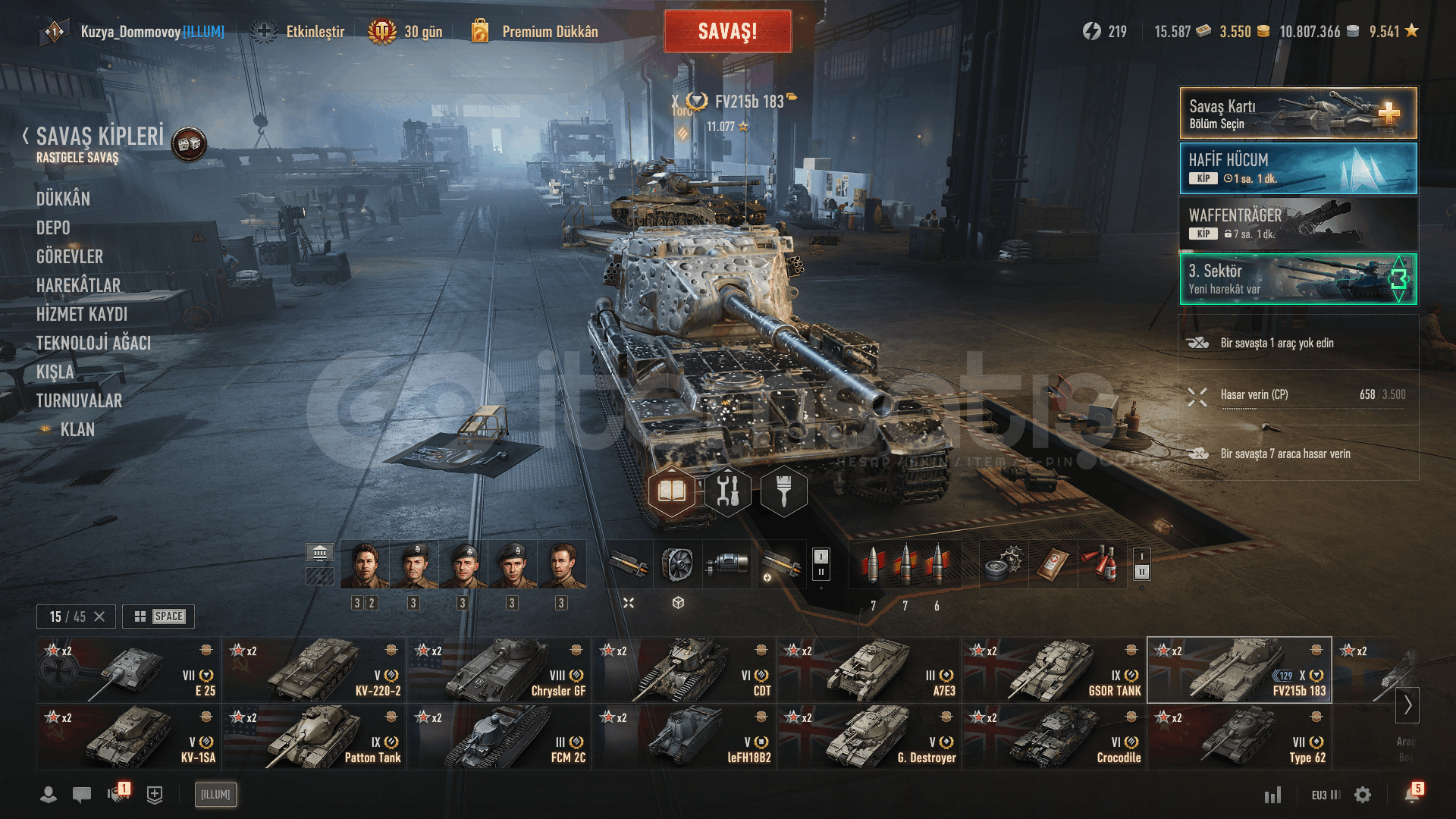The image size is (1456, 819).
Task: Select the ventilation equipment slot
Action: click(x=678, y=565)
